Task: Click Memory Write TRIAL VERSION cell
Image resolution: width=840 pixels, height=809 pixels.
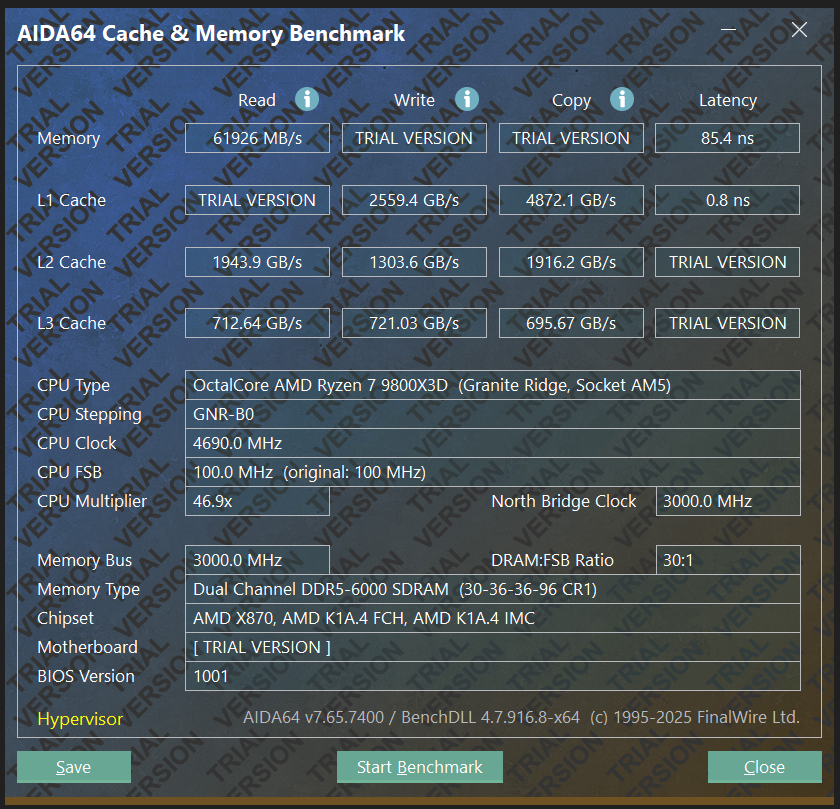Action: [414, 138]
